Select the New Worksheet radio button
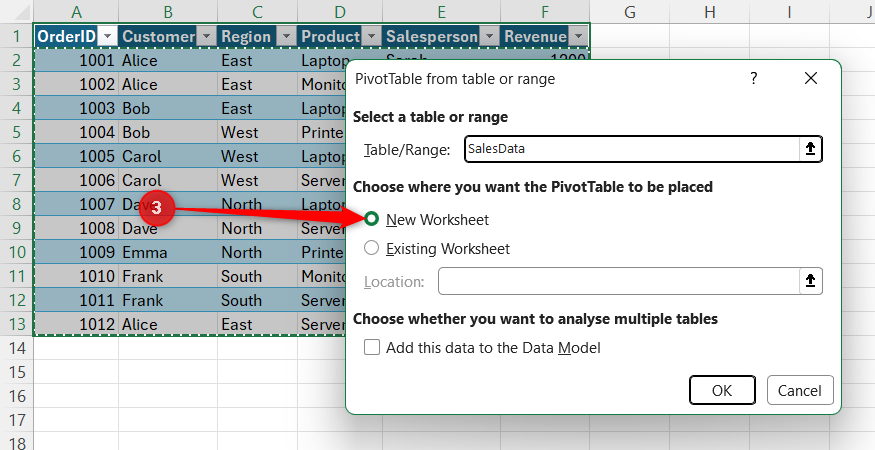Screen dimensions: 875x450 pyautogui.click(x=372, y=219)
